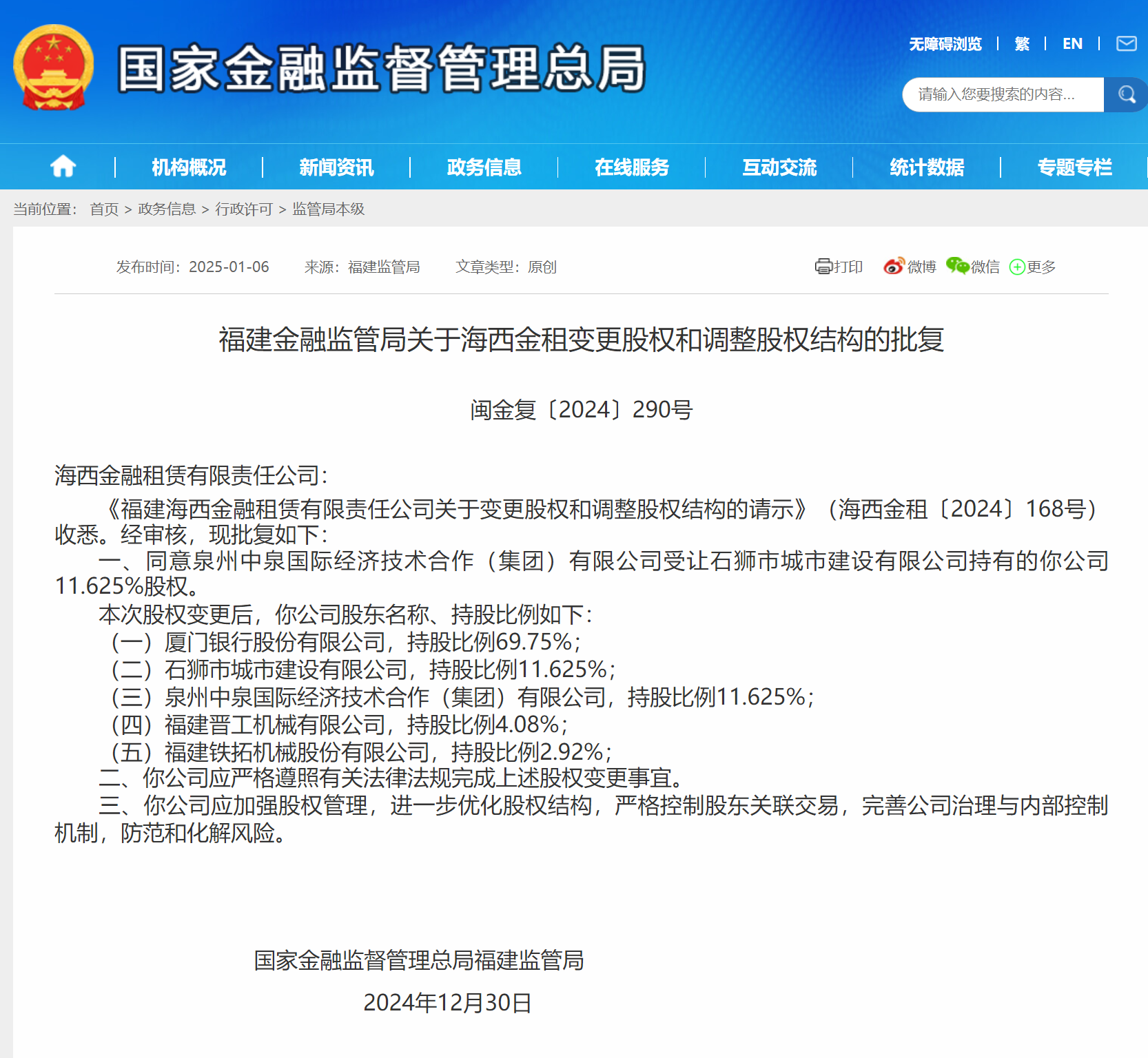
Task: Open the 机构概况 menu
Action: (189, 167)
